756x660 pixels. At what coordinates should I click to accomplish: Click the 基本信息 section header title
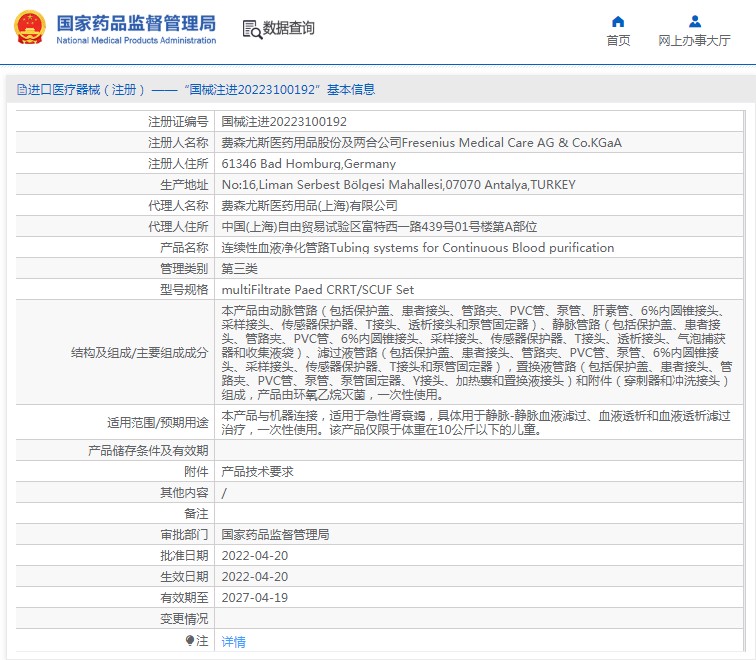[351, 90]
